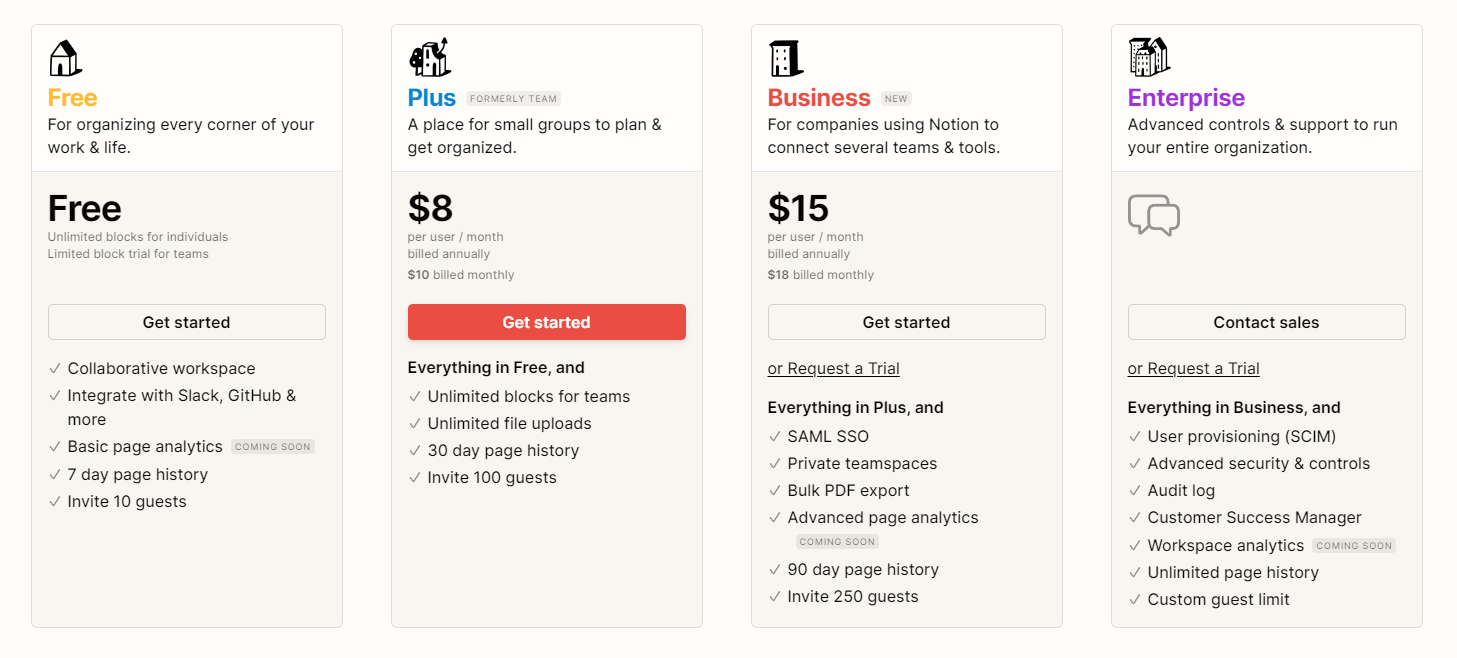This screenshot has height=658, width=1457.
Task: Click the Enterprise chat bubbles icon
Action: 1154,215
